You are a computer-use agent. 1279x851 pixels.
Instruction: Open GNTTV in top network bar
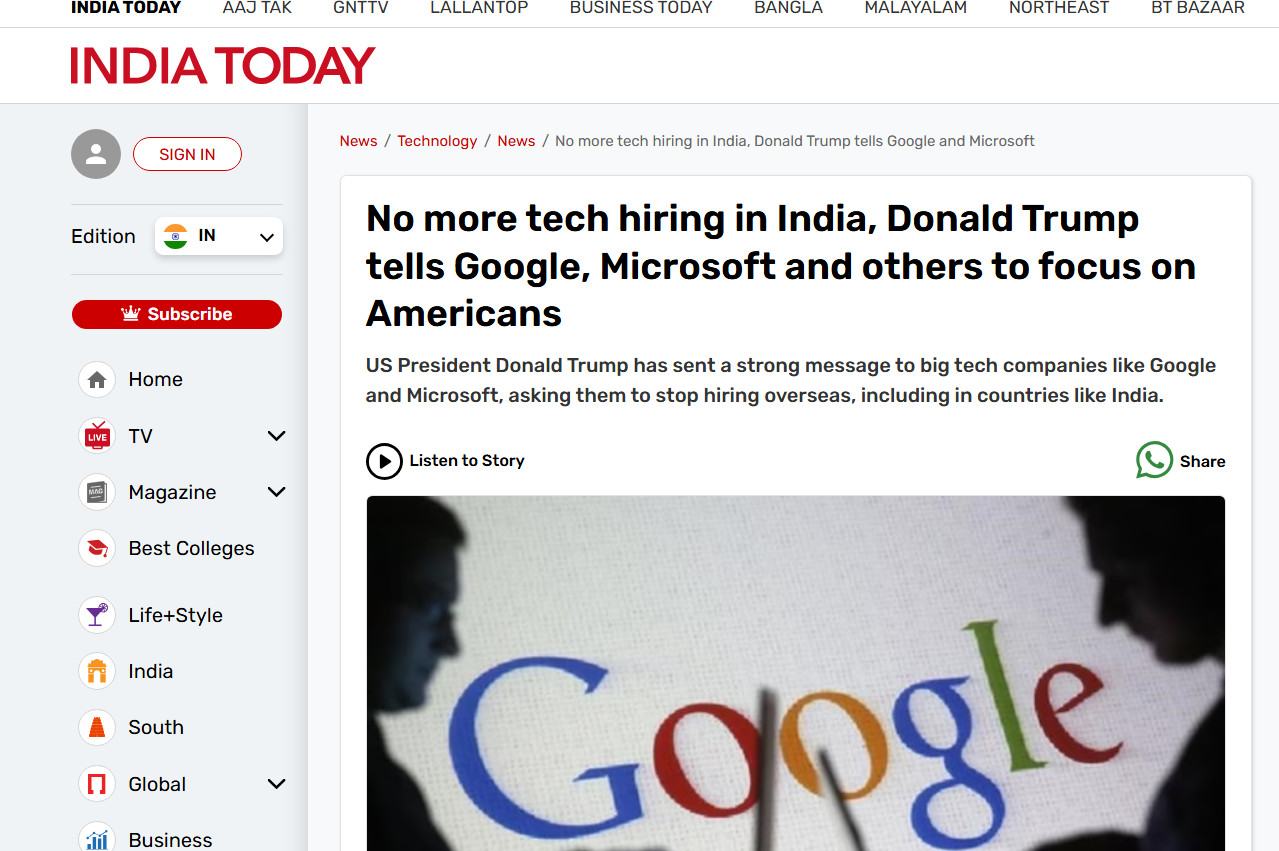pyautogui.click(x=361, y=8)
